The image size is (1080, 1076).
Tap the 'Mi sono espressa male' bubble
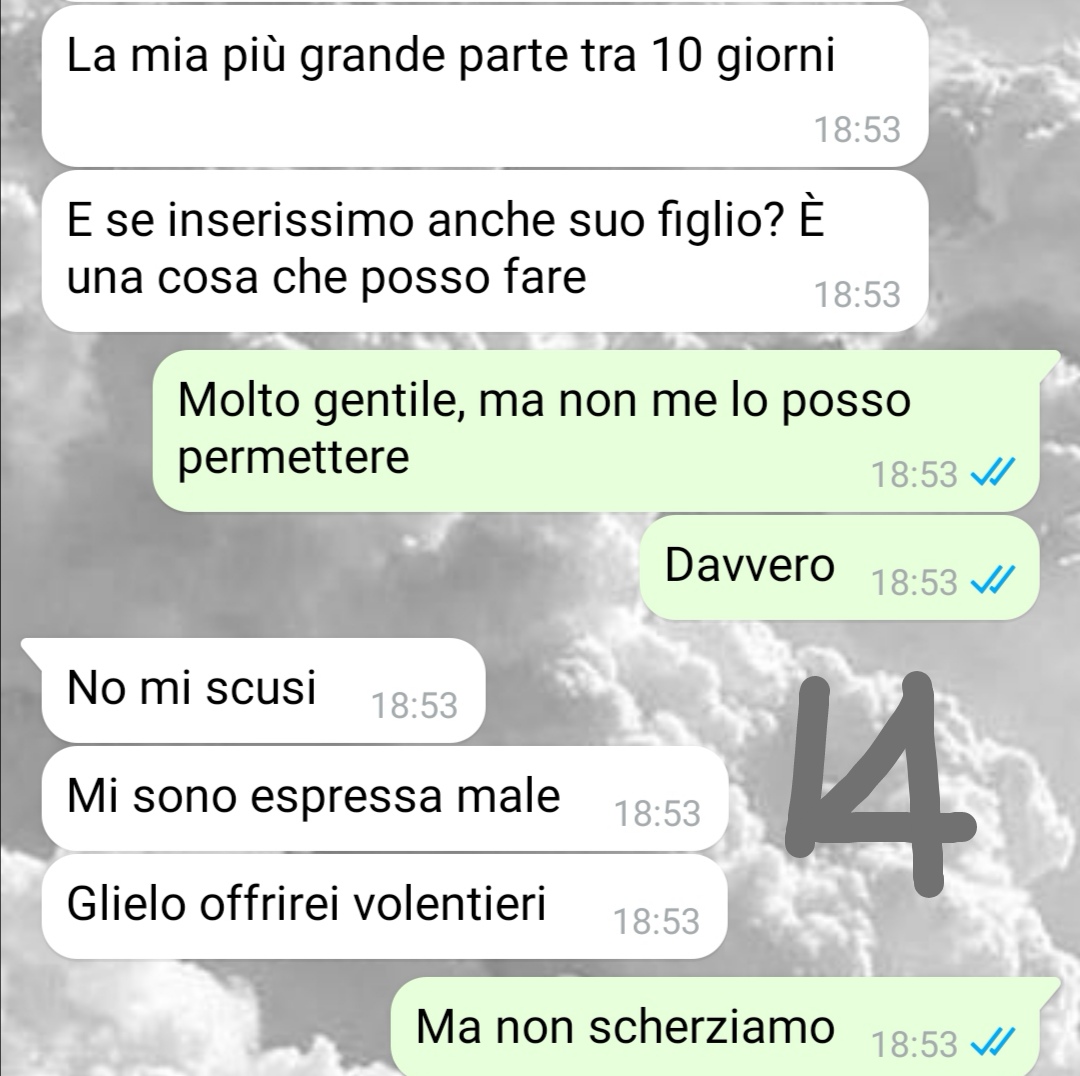click(x=384, y=798)
